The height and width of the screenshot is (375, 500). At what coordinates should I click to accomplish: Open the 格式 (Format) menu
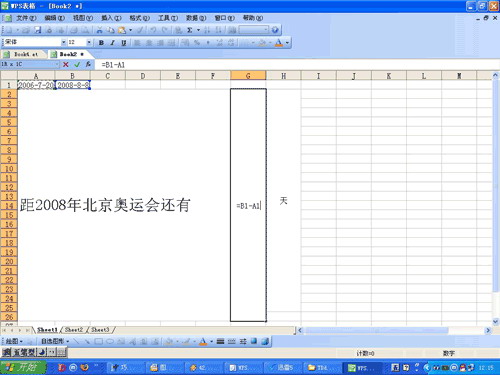point(139,18)
